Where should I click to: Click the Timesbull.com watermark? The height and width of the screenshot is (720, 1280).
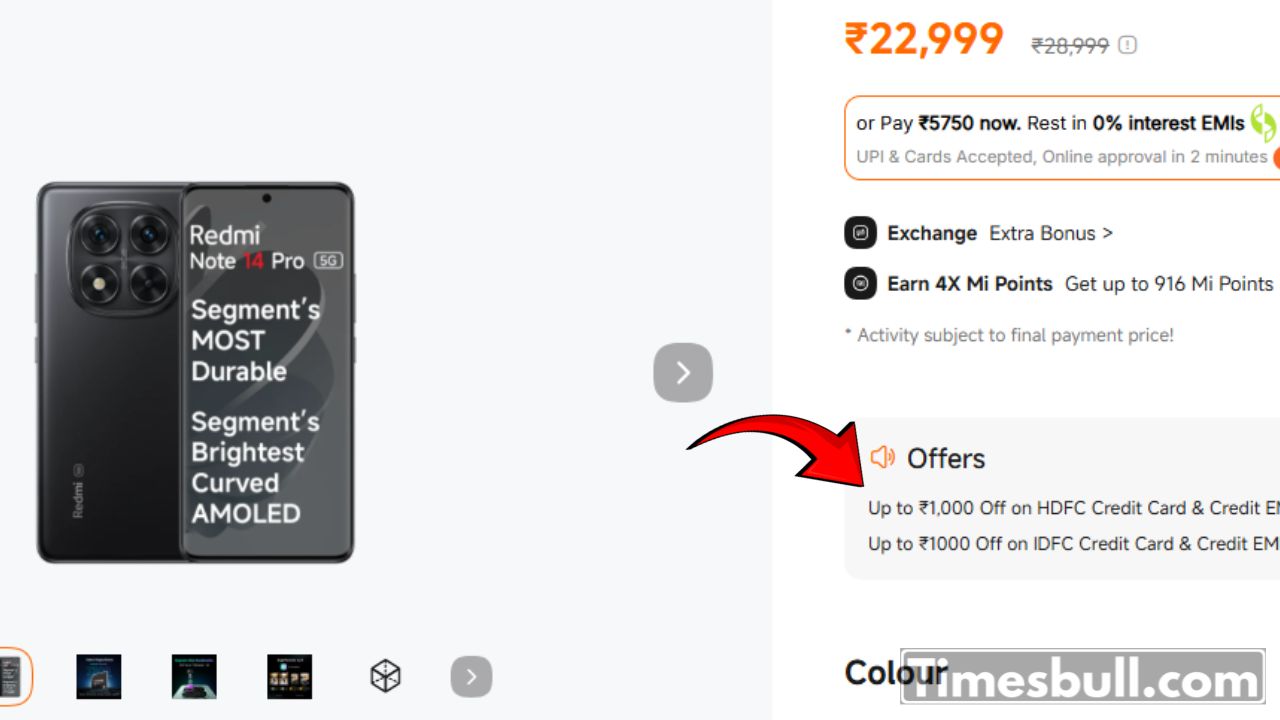[x=1082, y=681]
